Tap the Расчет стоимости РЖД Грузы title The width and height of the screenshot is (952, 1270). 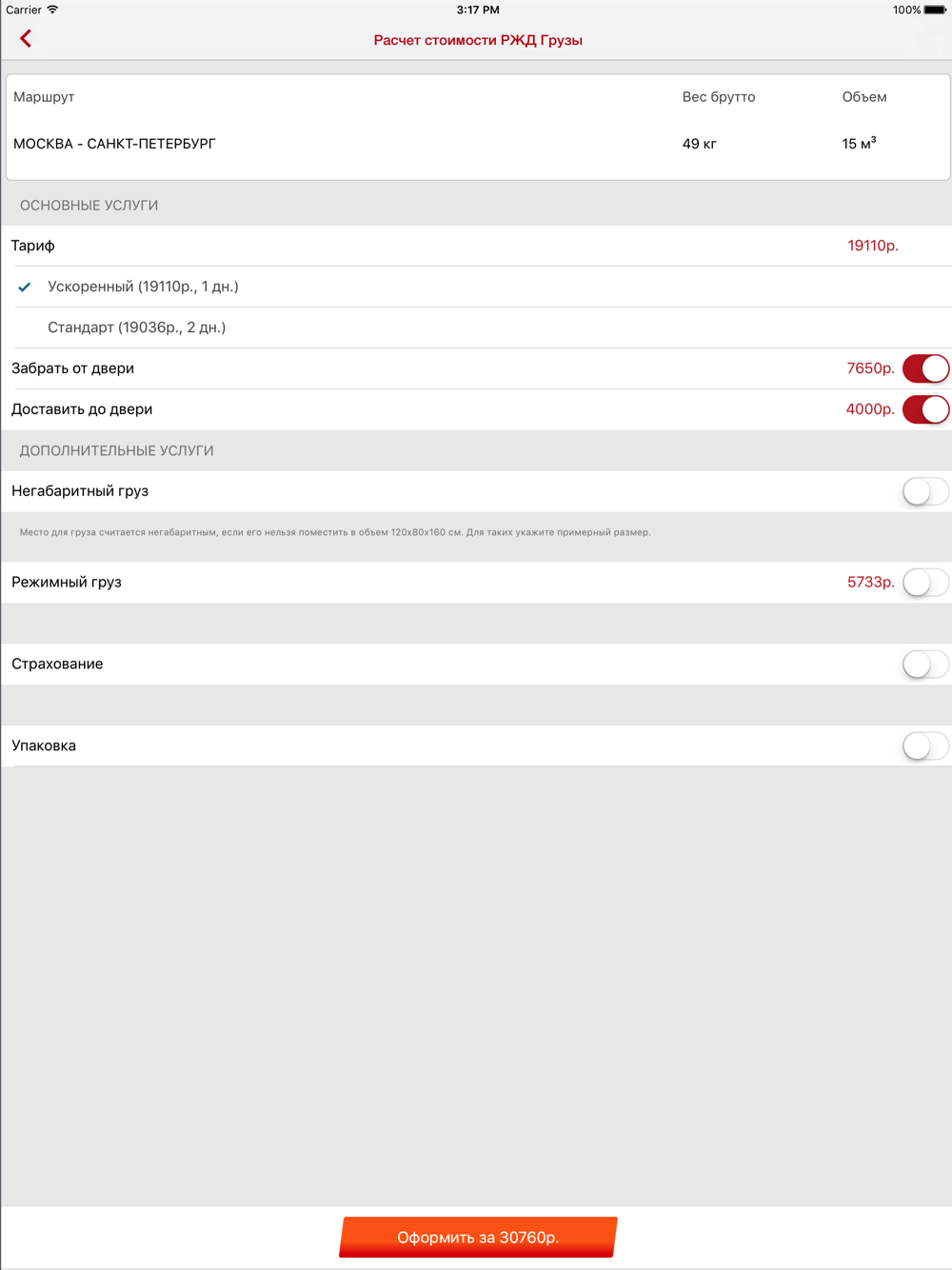click(478, 40)
